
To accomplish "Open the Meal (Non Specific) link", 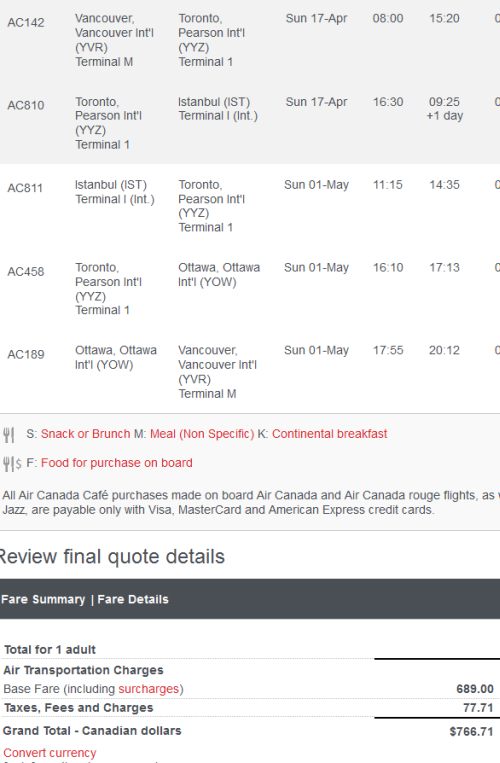I will click(x=202, y=434).
